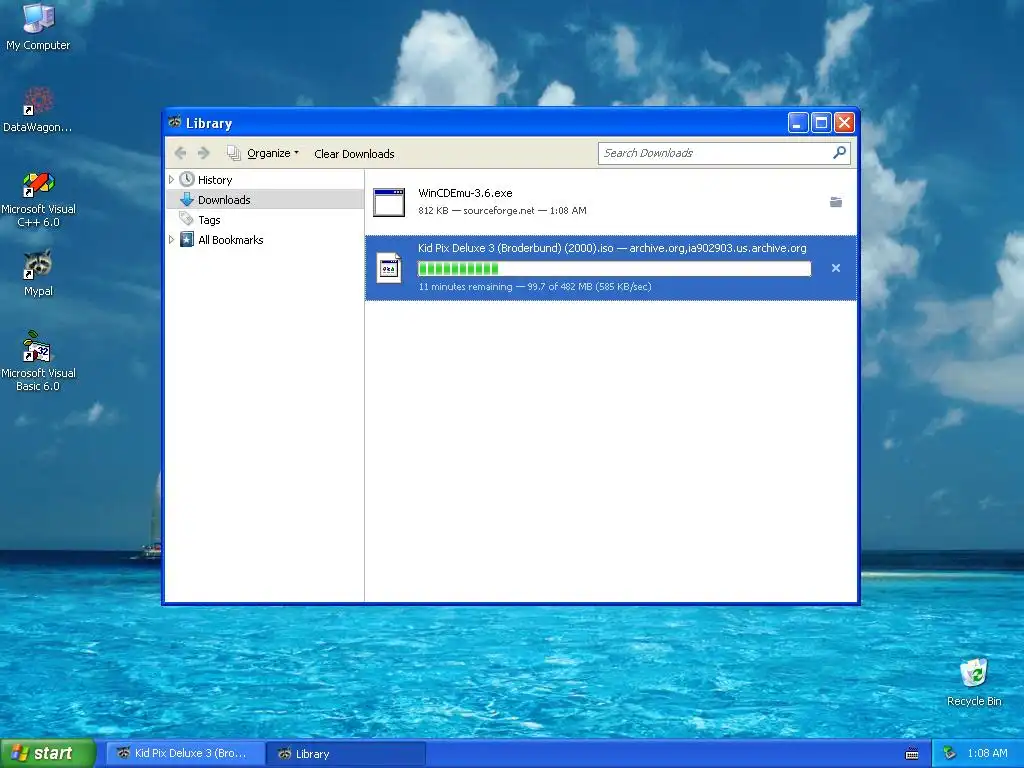Select Downloads in the sidebar
The height and width of the screenshot is (768, 1024).
coord(265,199)
